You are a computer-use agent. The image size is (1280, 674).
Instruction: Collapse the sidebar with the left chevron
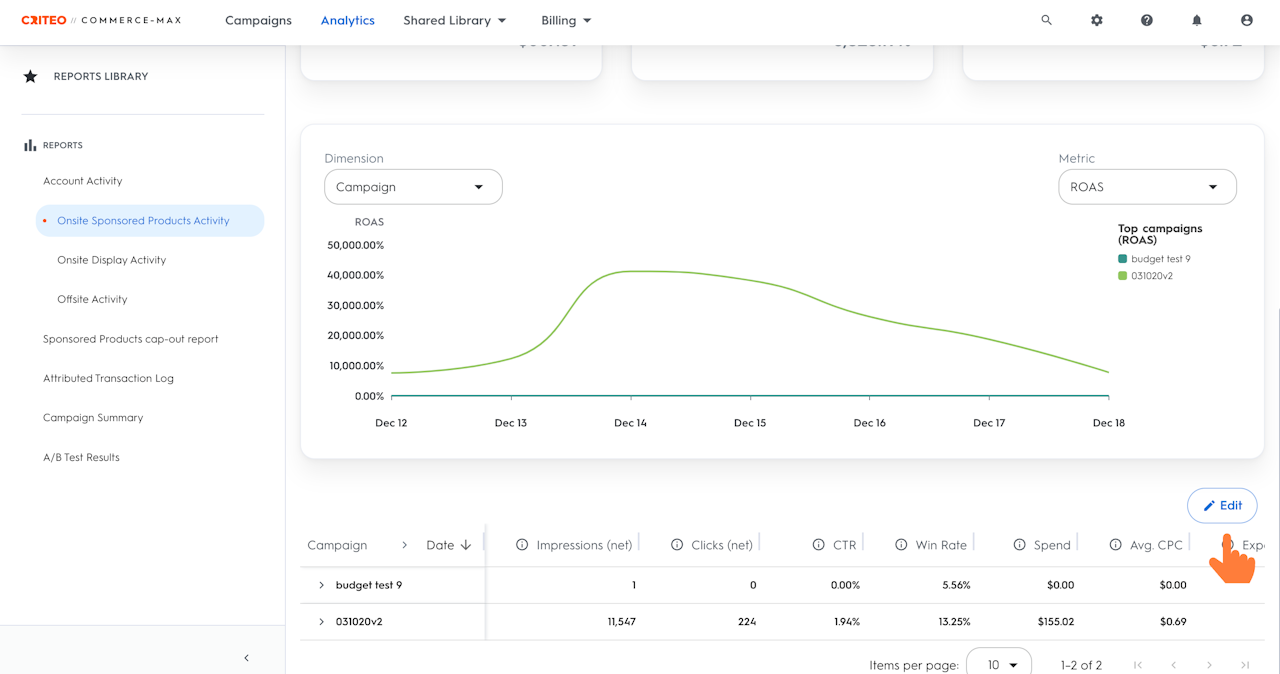click(x=246, y=657)
